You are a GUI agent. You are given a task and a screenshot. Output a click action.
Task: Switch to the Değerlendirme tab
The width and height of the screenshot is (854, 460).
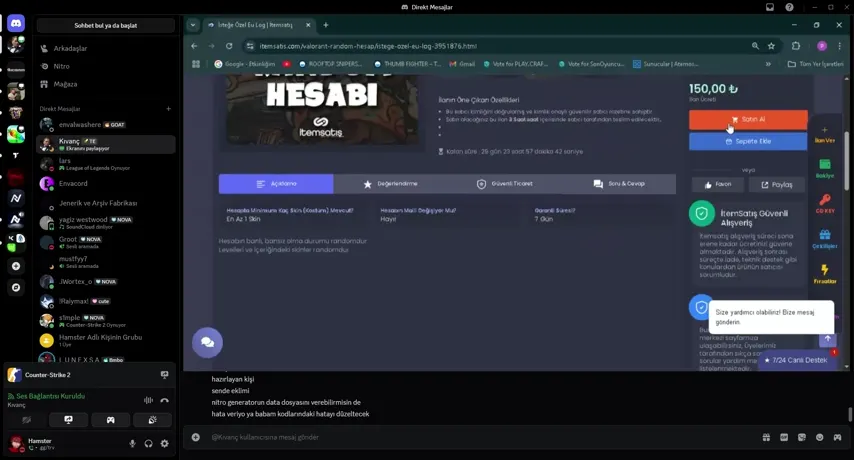click(x=391, y=184)
